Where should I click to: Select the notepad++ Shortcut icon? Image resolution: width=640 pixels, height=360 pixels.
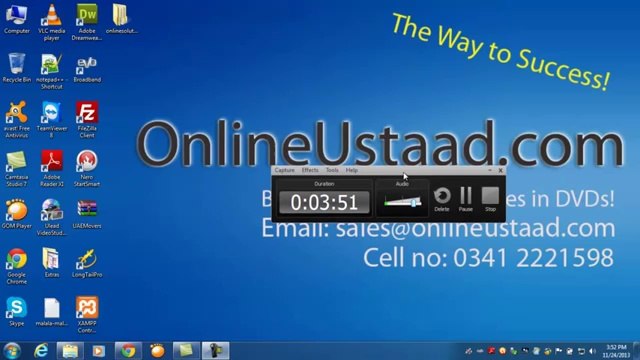tap(51, 71)
